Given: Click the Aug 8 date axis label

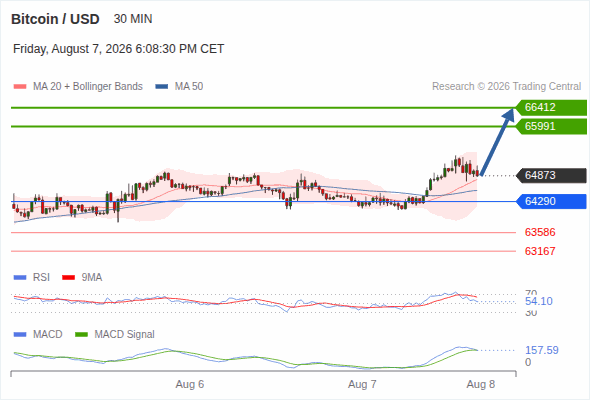Looking at the screenshot, I should click(x=481, y=384).
